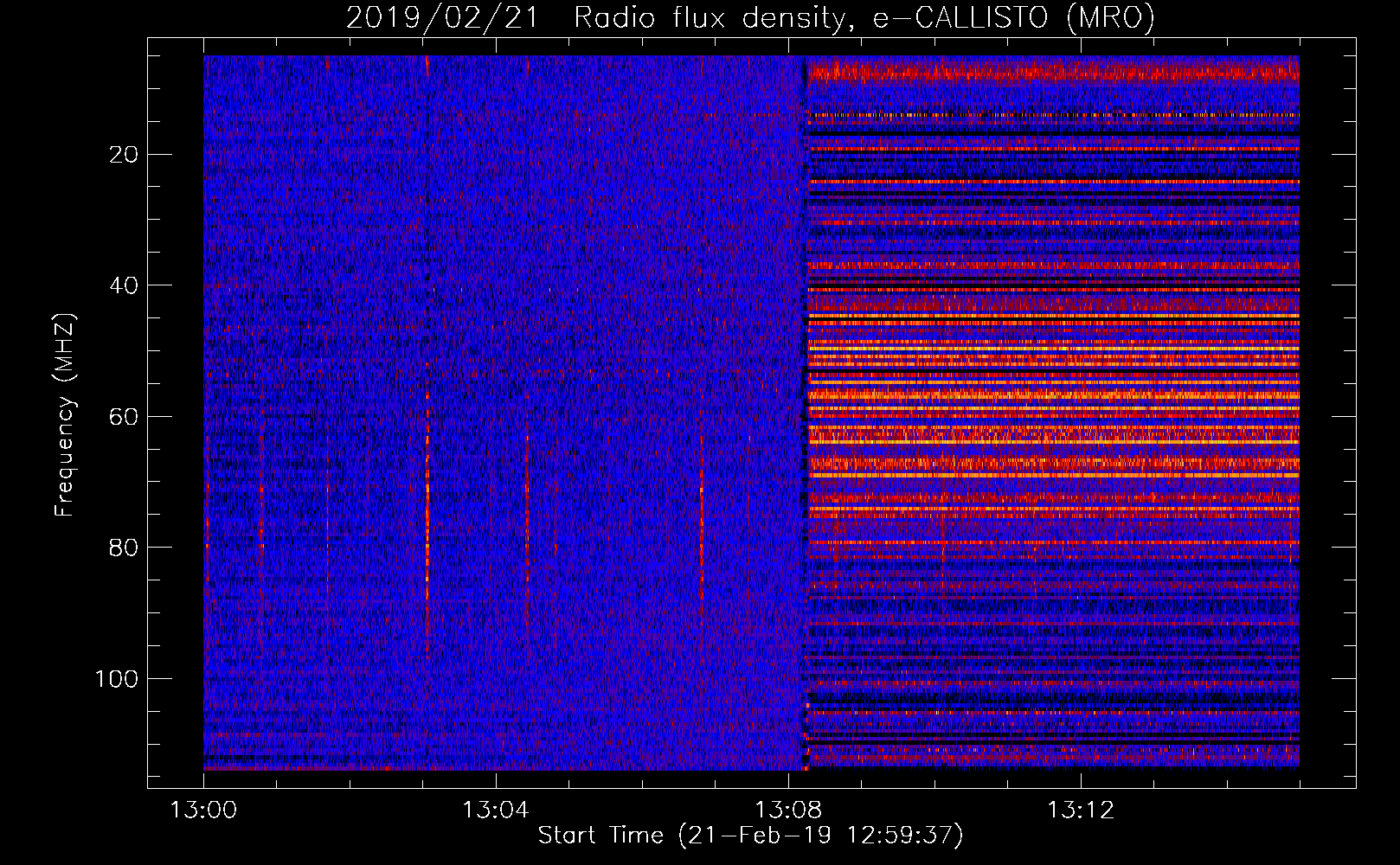Select the 'Radio flux density, e-CALLISTO (MRO)' title text
The height and width of the screenshot is (865, 1400).
coord(864,18)
